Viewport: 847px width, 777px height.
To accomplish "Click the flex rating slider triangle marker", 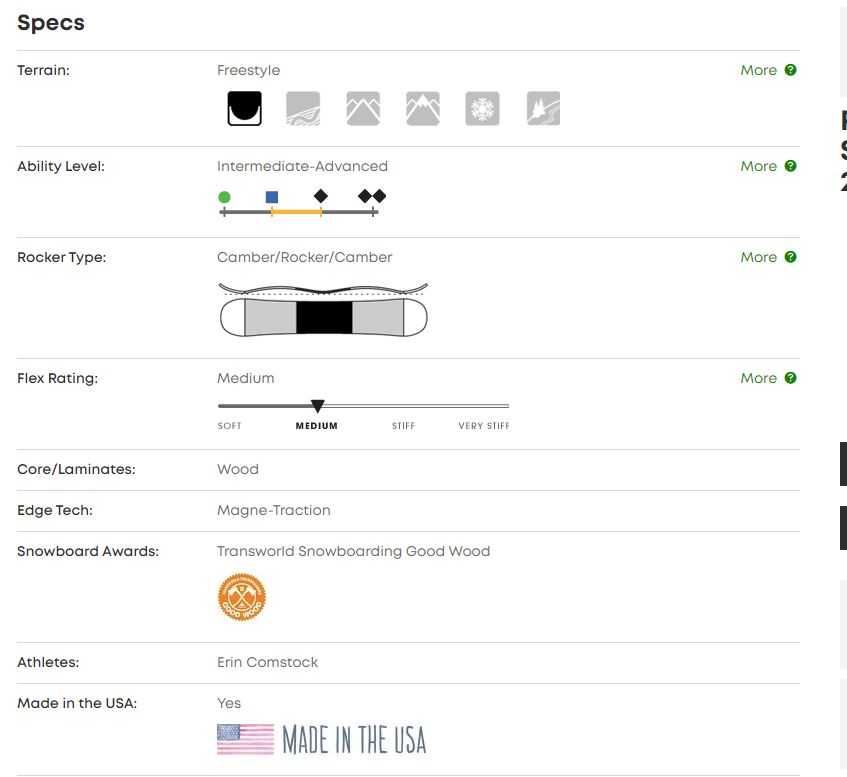I will [x=317, y=406].
